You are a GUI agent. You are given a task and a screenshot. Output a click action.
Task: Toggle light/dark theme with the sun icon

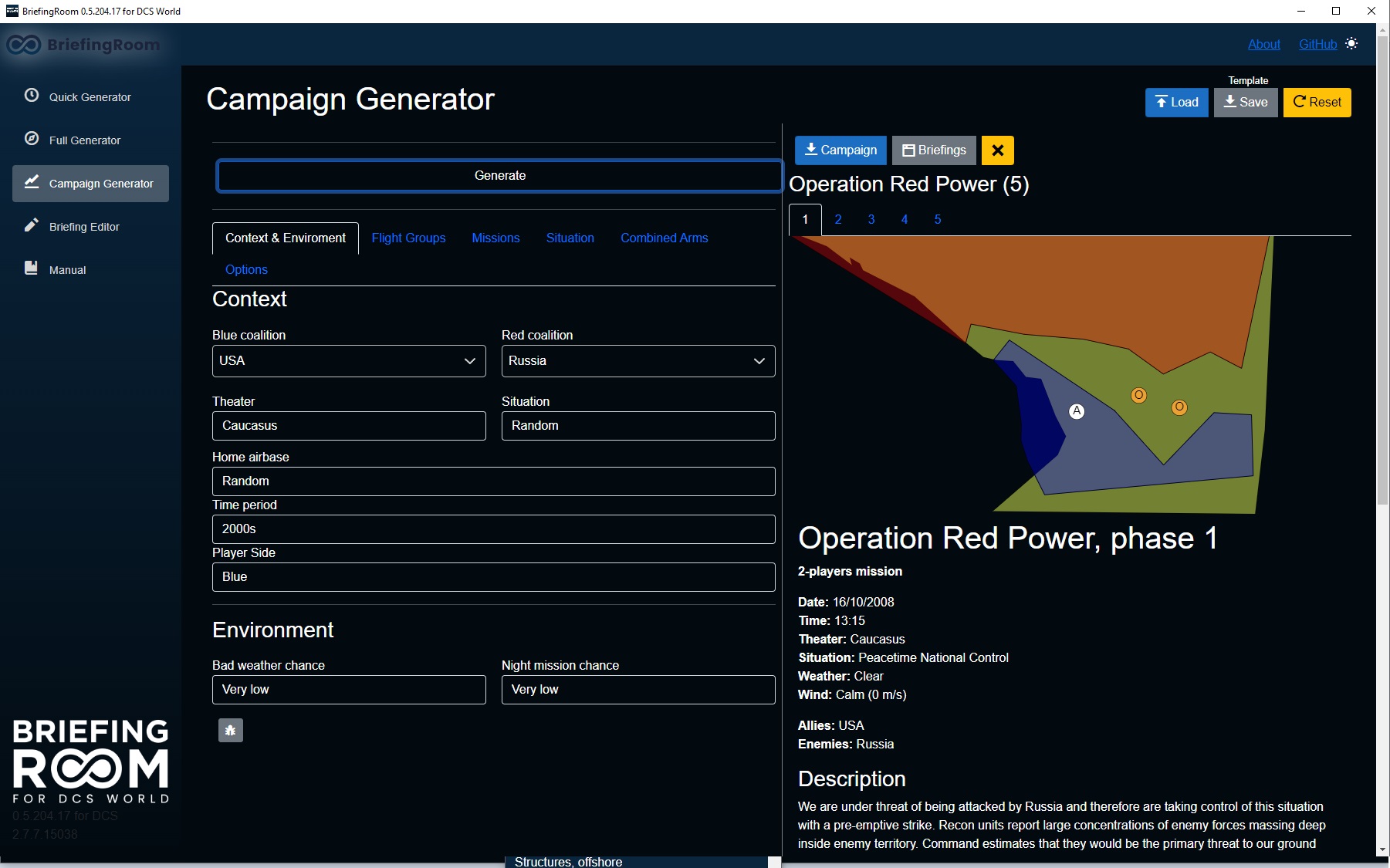1352,44
